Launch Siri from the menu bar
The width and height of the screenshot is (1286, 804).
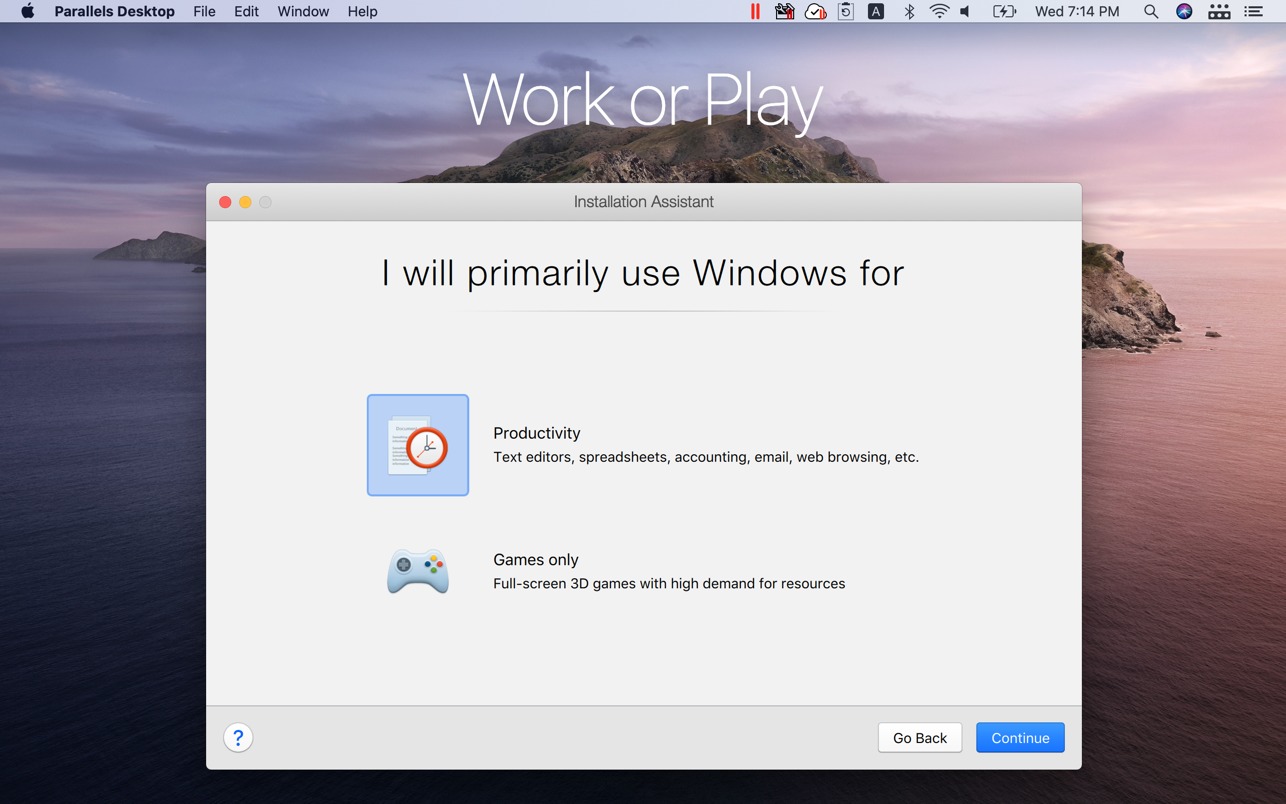tap(1184, 12)
